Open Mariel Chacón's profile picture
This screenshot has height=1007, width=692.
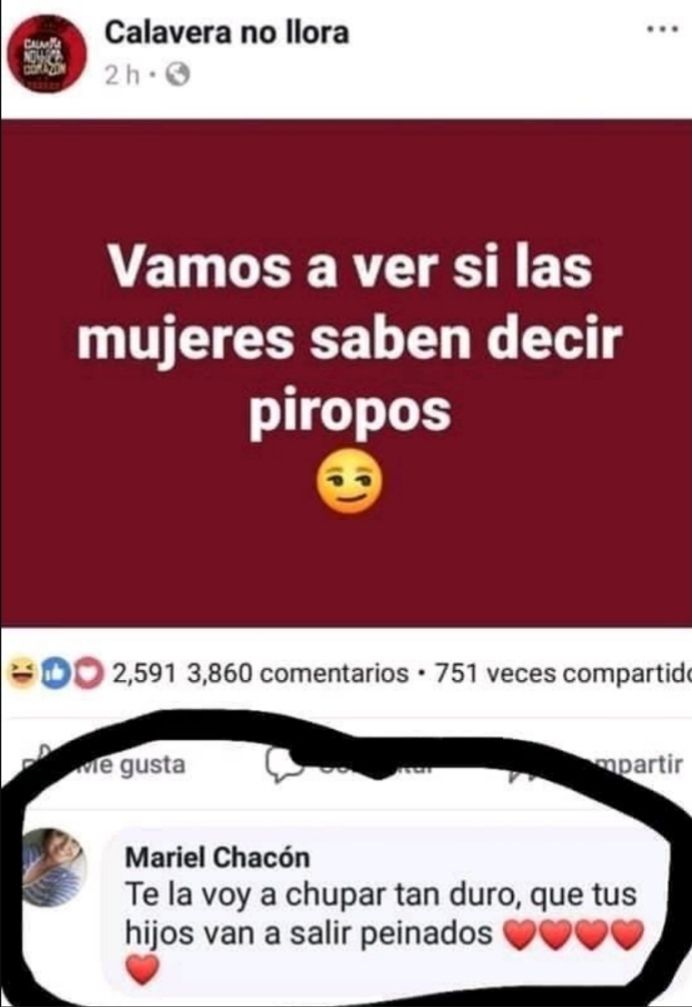pos(54,867)
